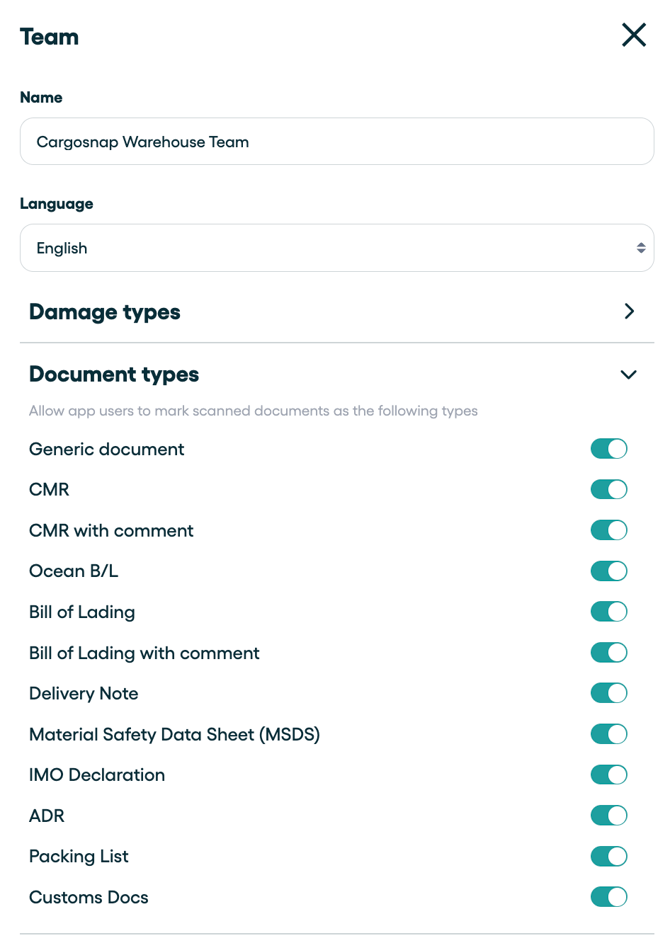Open the Language dropdown
The height and width of the screenshot is (943, 670).
[x=336, y=248]
